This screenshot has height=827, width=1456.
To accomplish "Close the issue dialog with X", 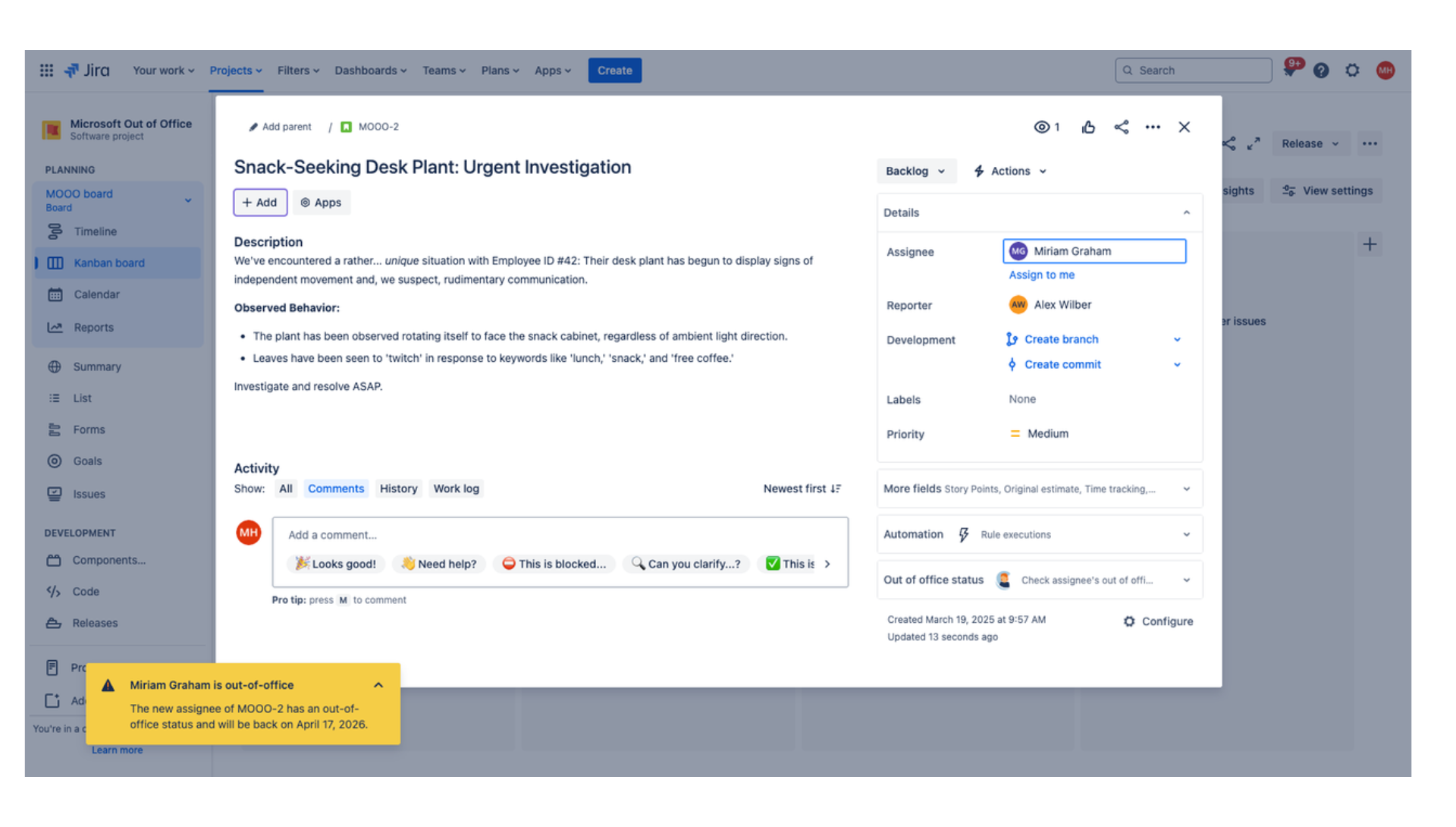I will click(1184, 127).
